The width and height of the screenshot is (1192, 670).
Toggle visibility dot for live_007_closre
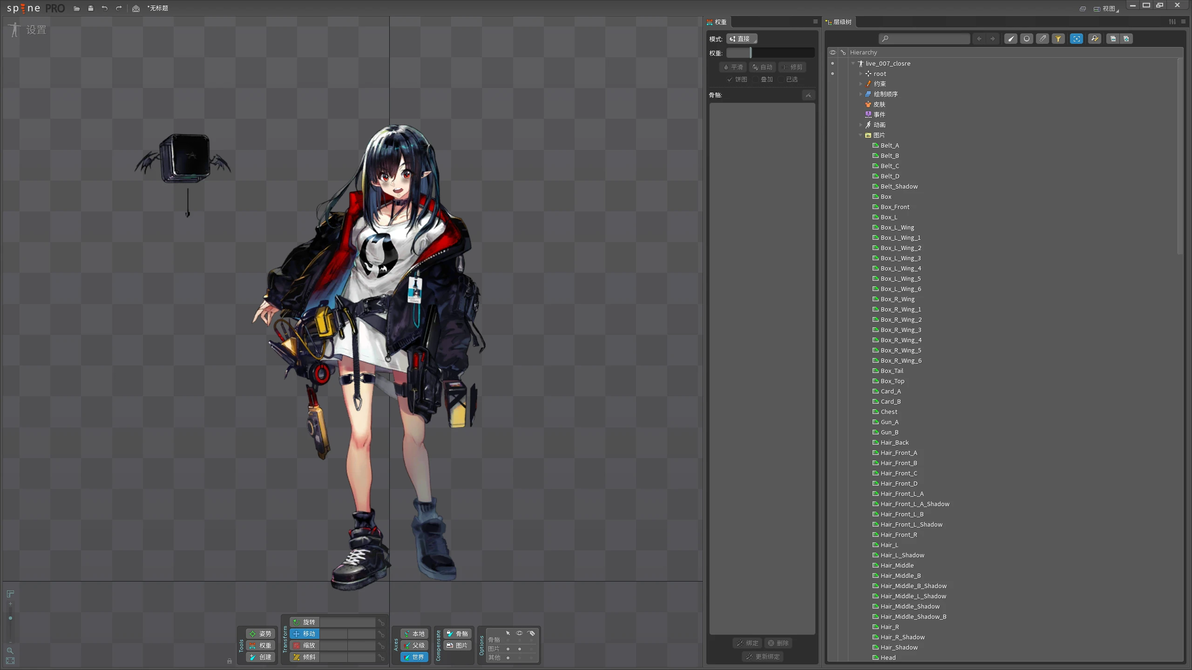pyautogui.click(x=832, y=64)
